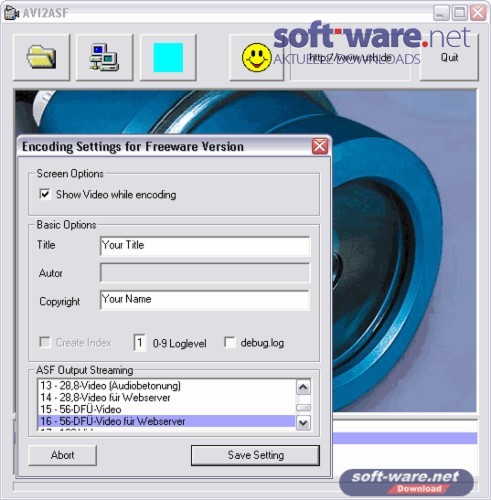Image resolution: width=491 pixels, height=500 pixels.
Task: Toggle the Create Index checkbox
Action: [45, 342]
